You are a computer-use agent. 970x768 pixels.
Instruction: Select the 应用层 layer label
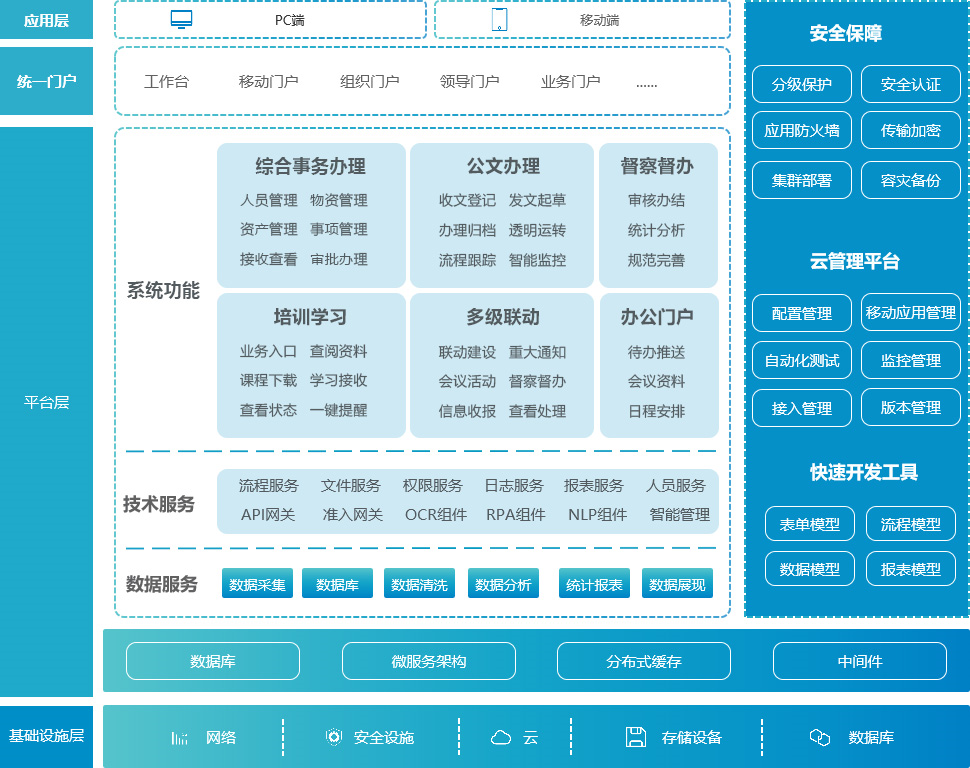click(x=46, y=20)
